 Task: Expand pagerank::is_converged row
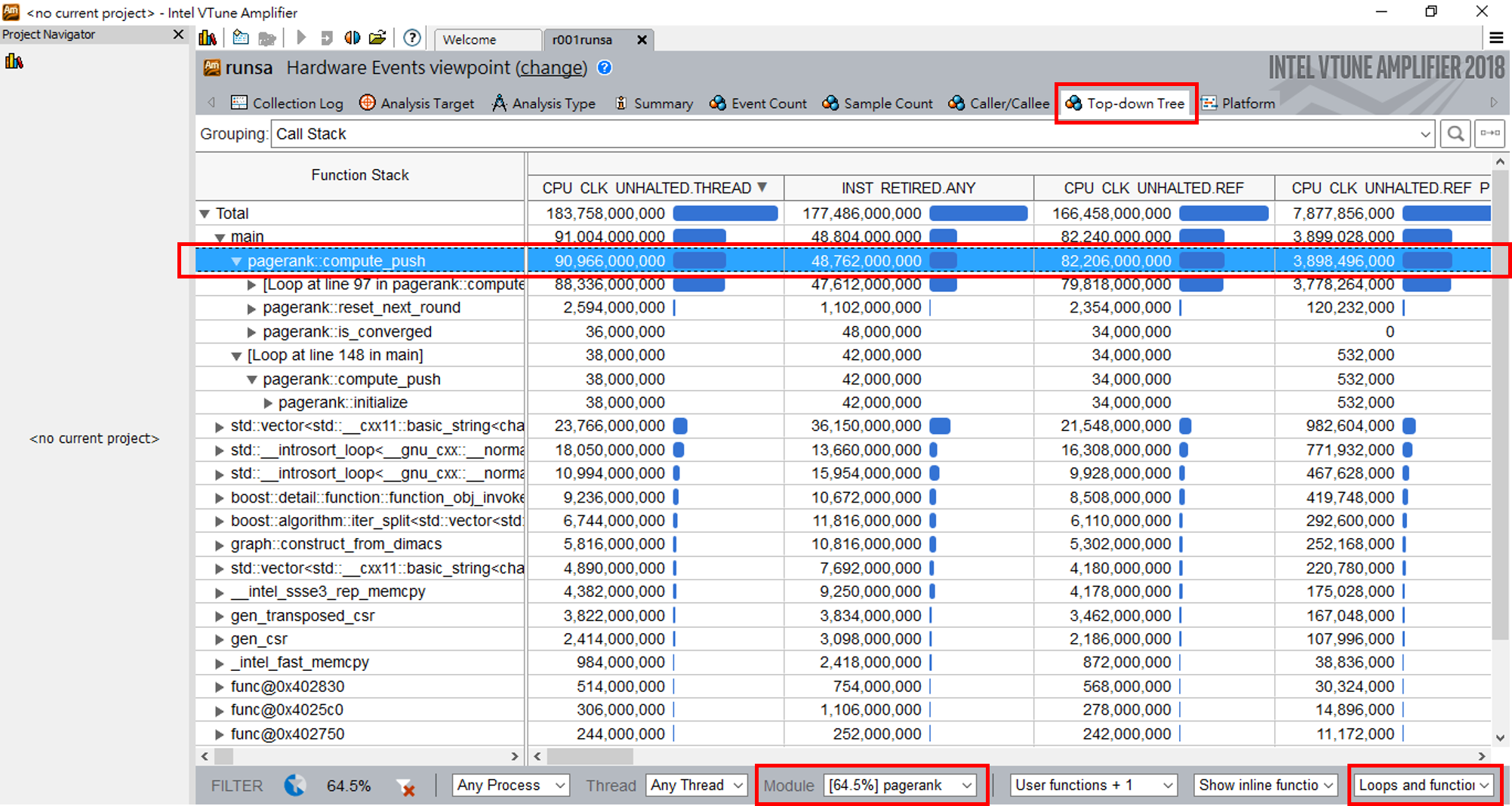[251, 333]
